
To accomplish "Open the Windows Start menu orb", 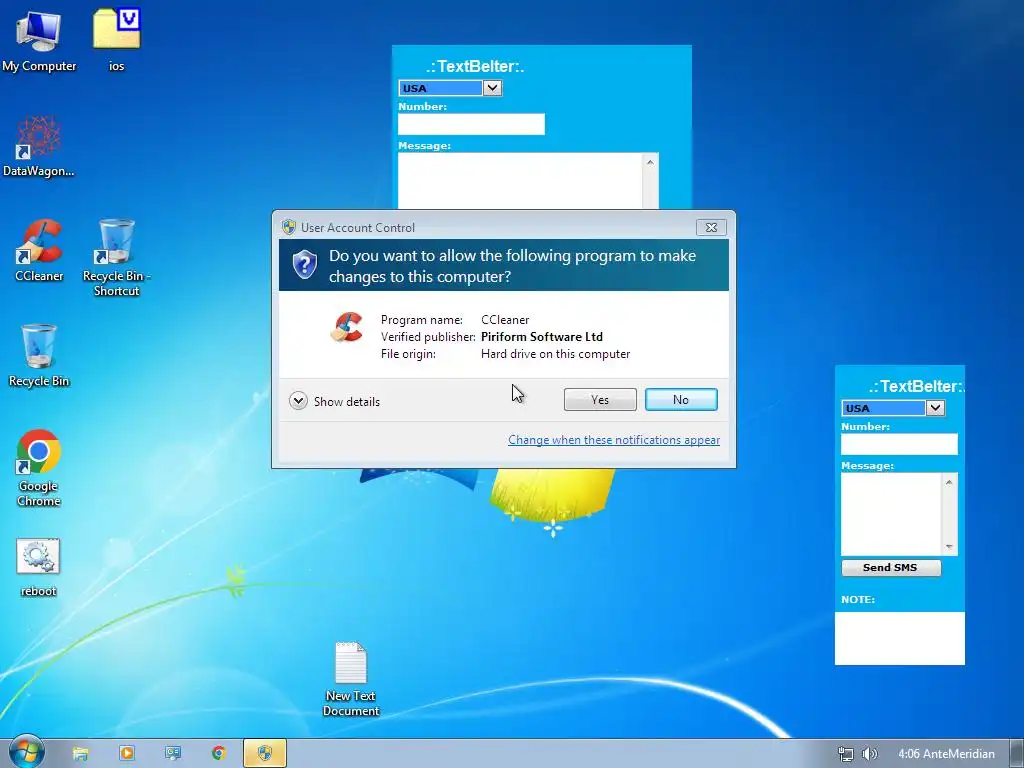I will tap(26, 752).
